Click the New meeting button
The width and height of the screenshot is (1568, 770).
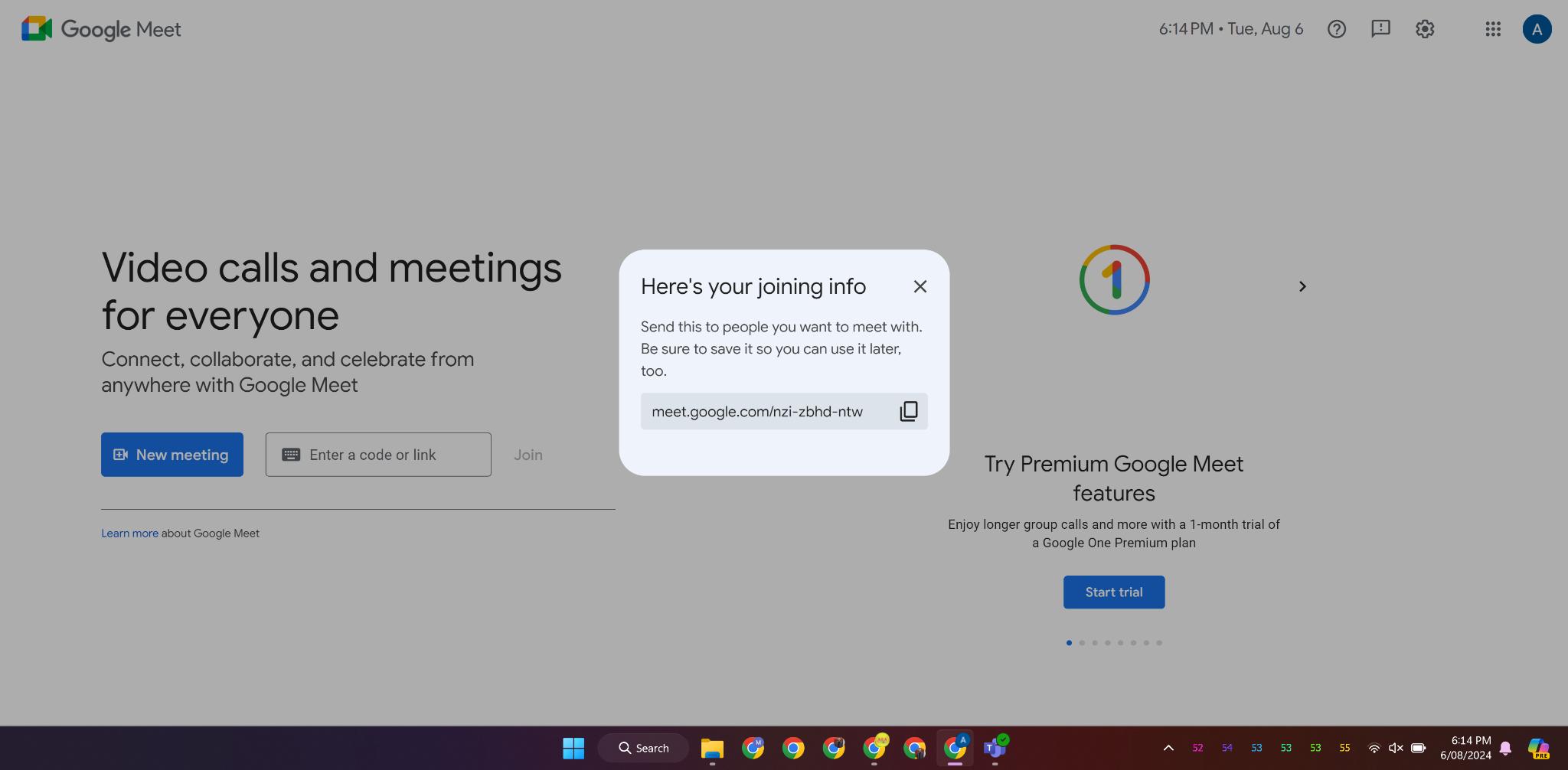(x=172, y=455)
